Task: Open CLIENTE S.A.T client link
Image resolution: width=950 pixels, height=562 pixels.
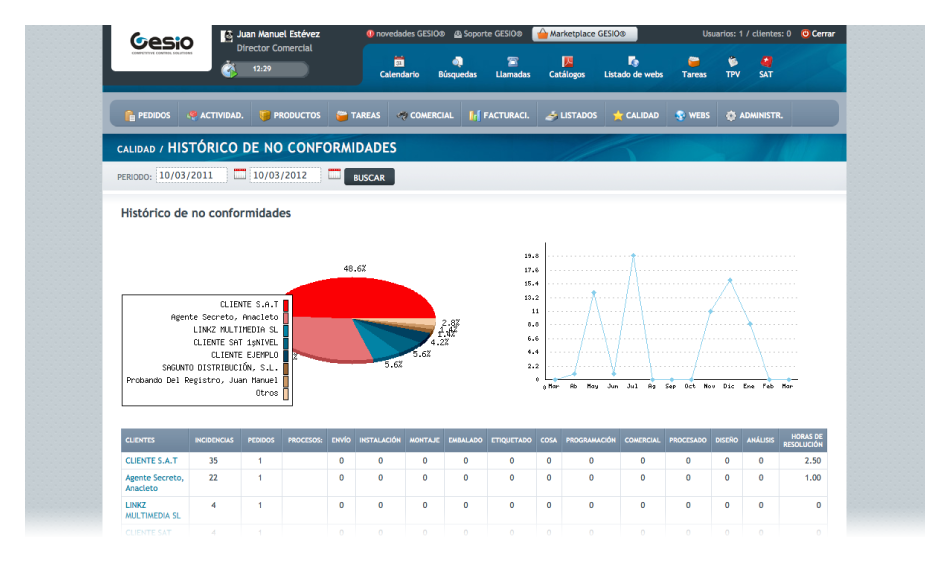Action: point(151,460)
